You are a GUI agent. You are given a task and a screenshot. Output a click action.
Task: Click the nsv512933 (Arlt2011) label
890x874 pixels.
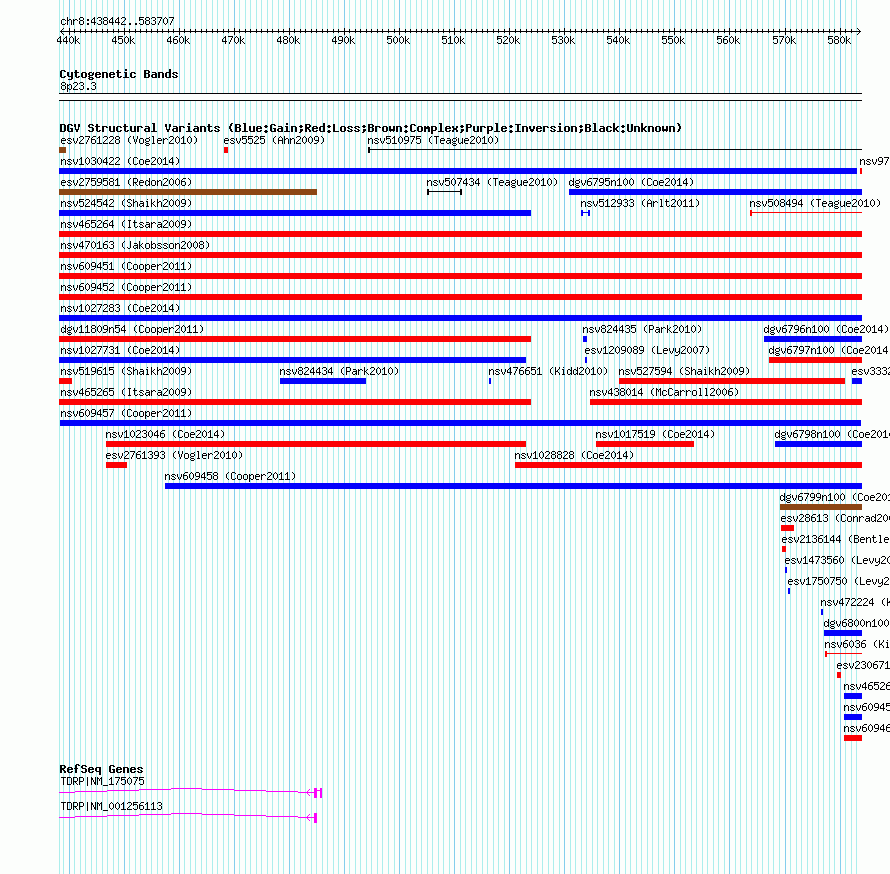point(640,203)
